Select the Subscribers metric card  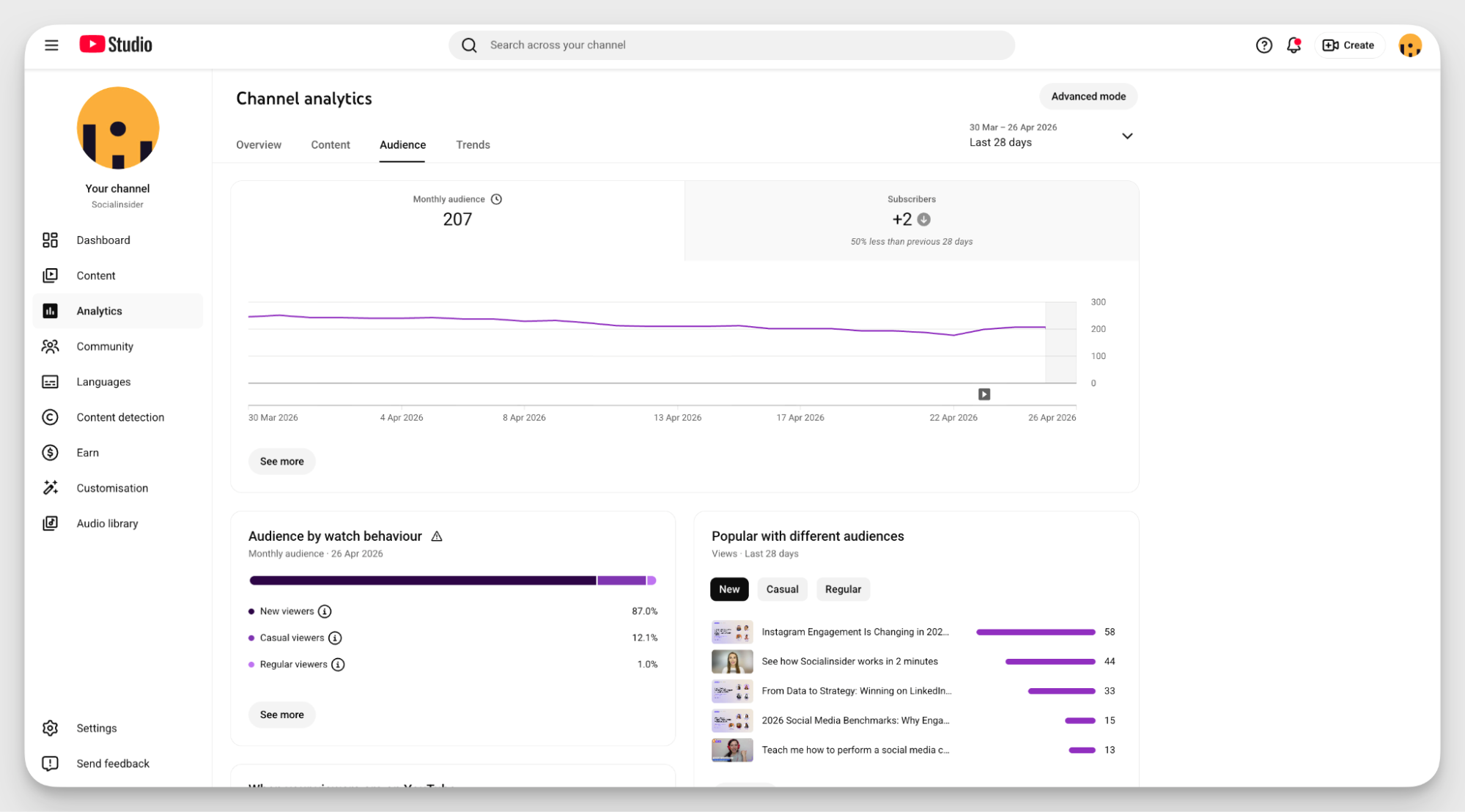(912, 220)
